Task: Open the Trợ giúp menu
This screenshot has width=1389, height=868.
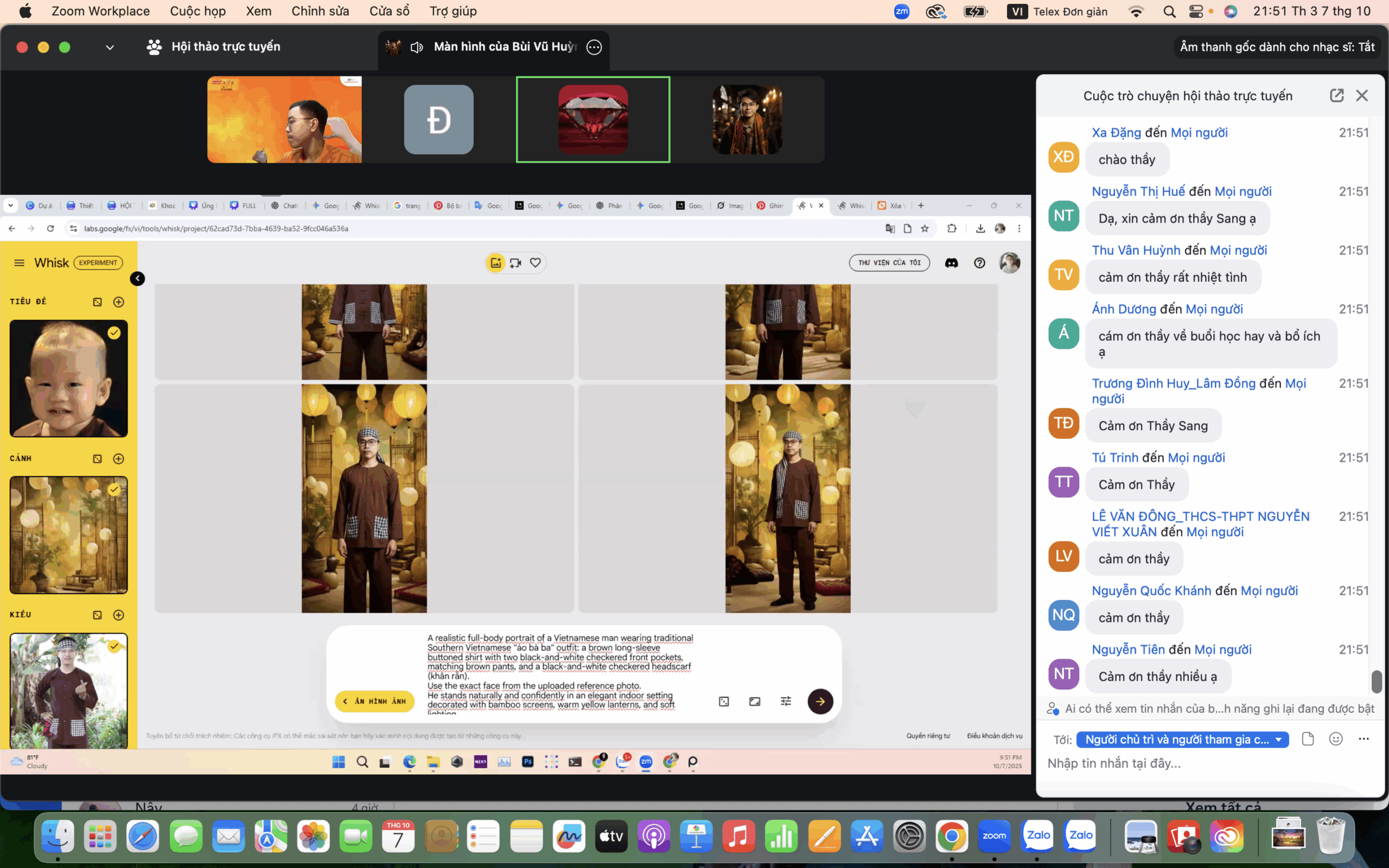Action: [x=453, y=11]
